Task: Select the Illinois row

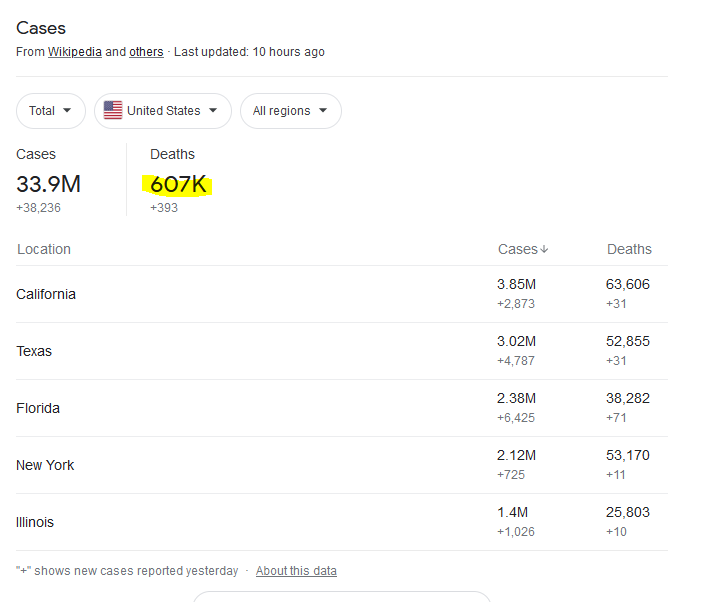Action: (x=342, y=522)
